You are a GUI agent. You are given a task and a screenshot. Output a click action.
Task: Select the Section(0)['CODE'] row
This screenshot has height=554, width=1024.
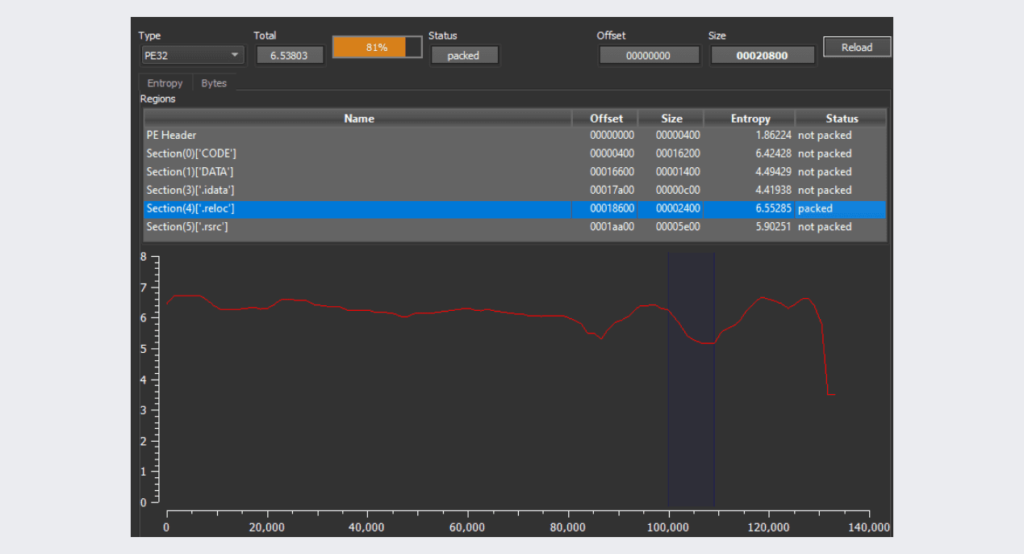point(515,154)
